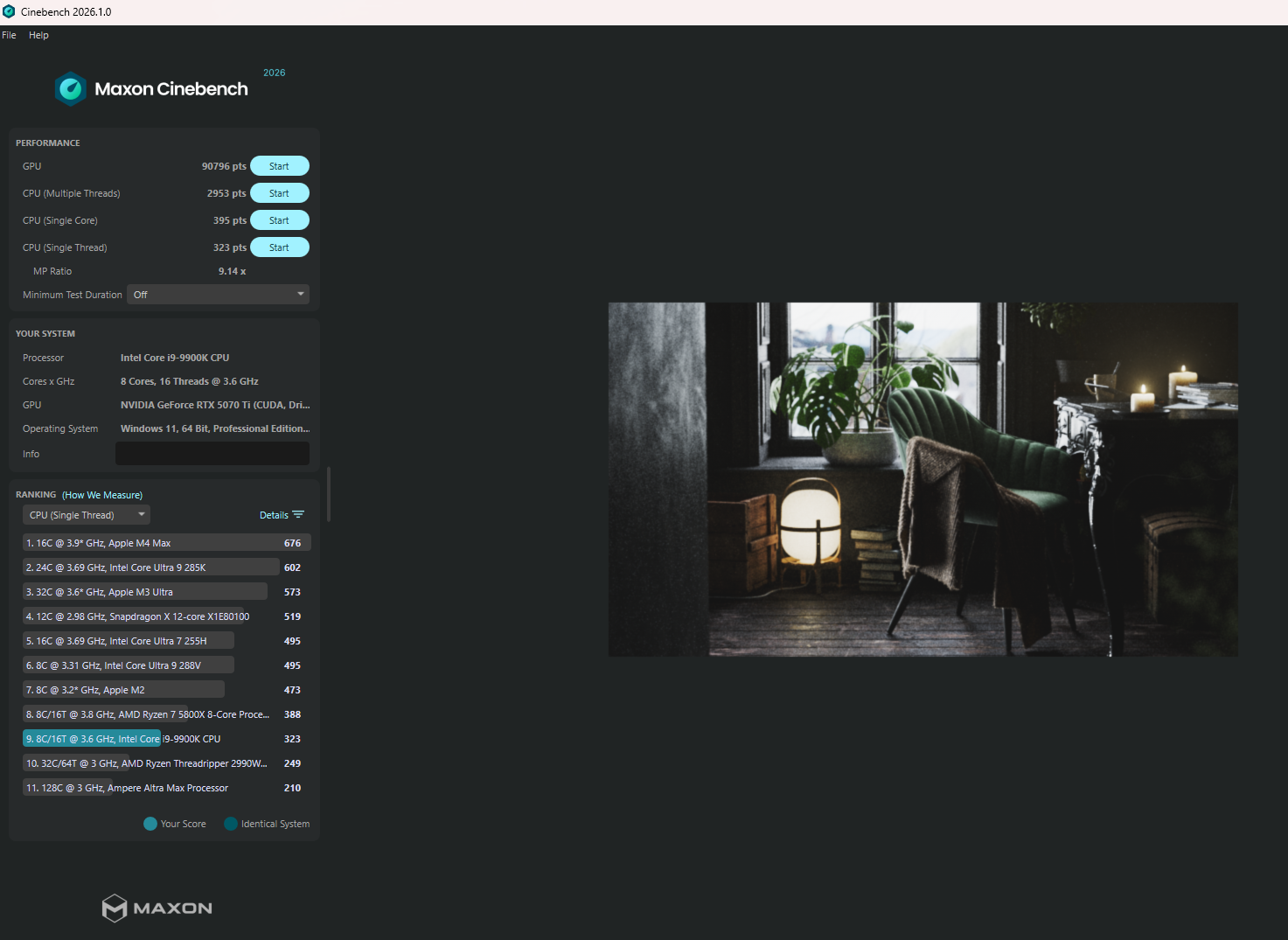Click the Your Score legend dot
The width and height of the screenshot is (1288, 940).
tap(150, 824)
